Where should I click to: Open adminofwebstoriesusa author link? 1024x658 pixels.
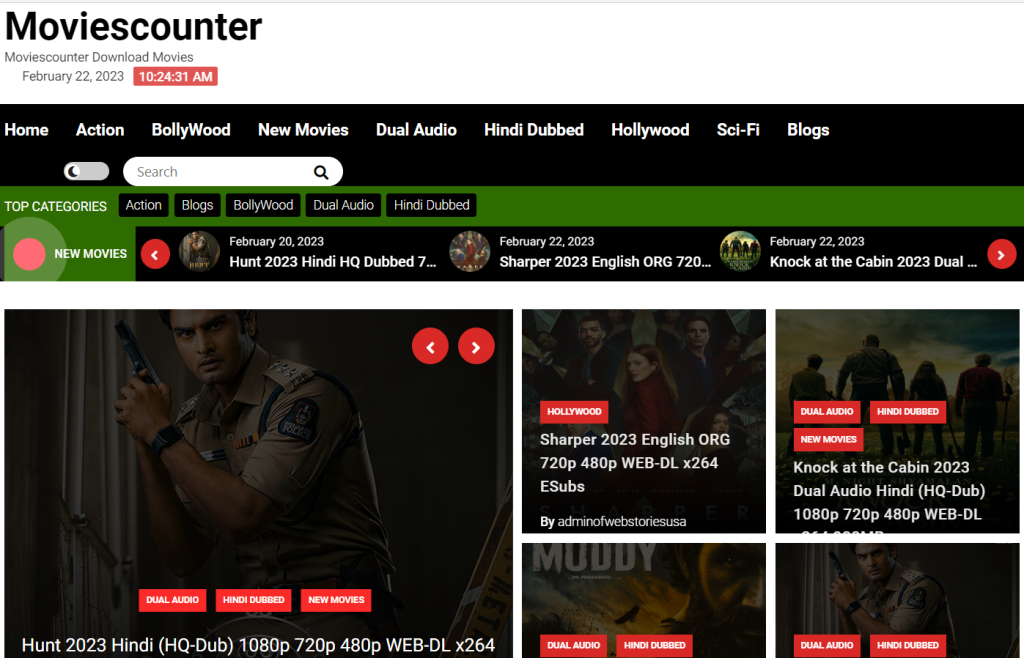click(x=622, y=522)
